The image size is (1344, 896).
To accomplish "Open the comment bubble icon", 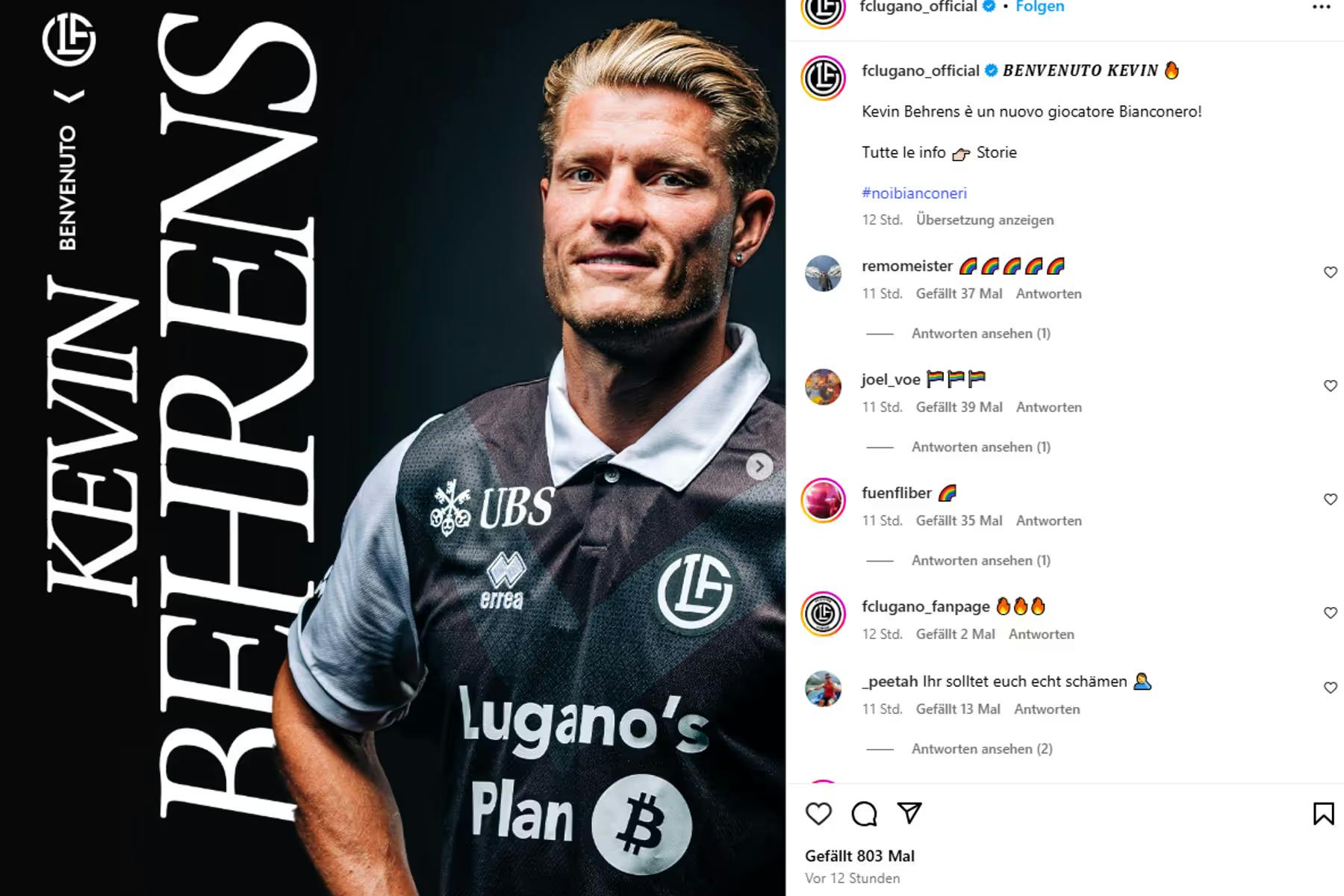I will [x=864, y=813].
